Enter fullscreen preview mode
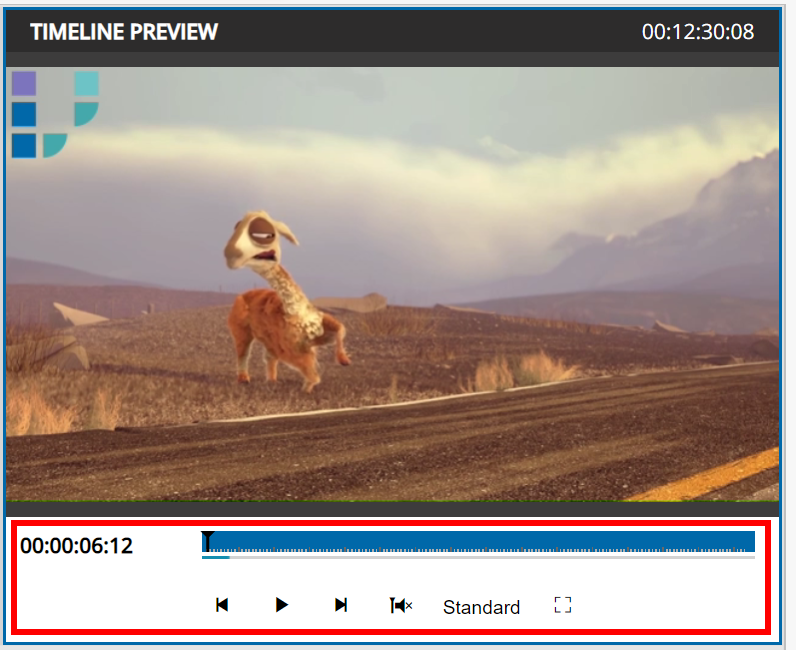The width and height of the screenshot is (796, 650). [562, 605]
